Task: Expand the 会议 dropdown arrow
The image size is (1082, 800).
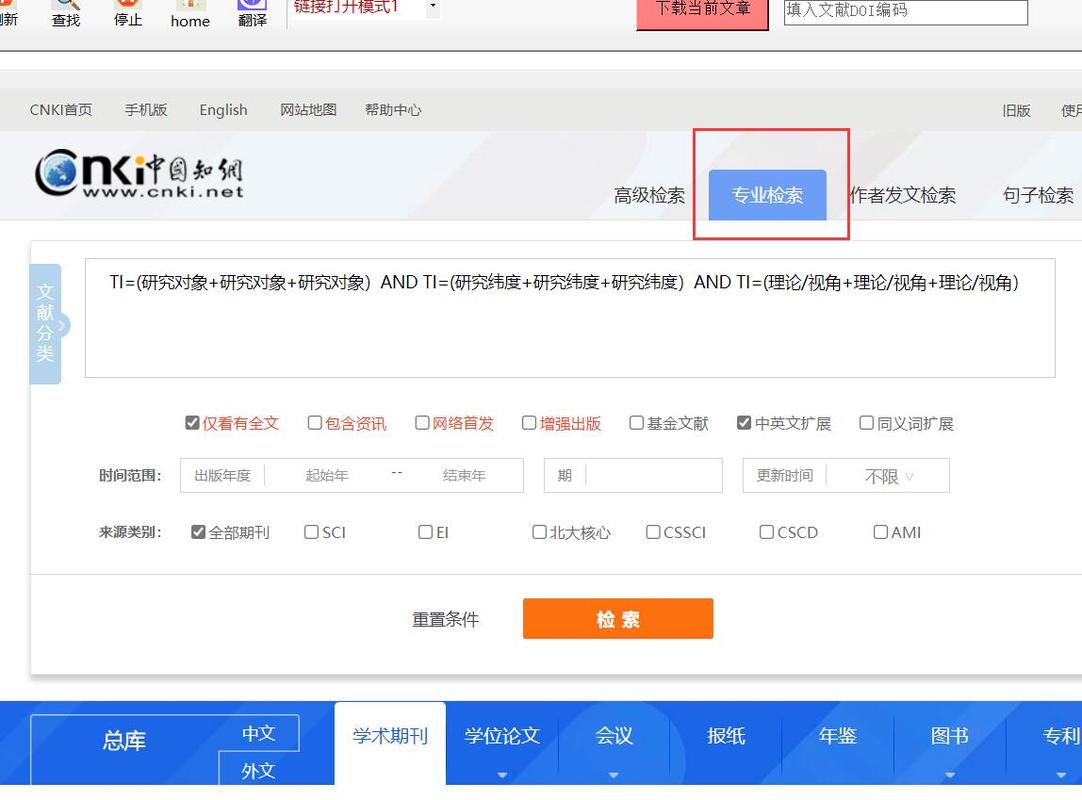Action: pyautogui.click(x=613, y=775)
